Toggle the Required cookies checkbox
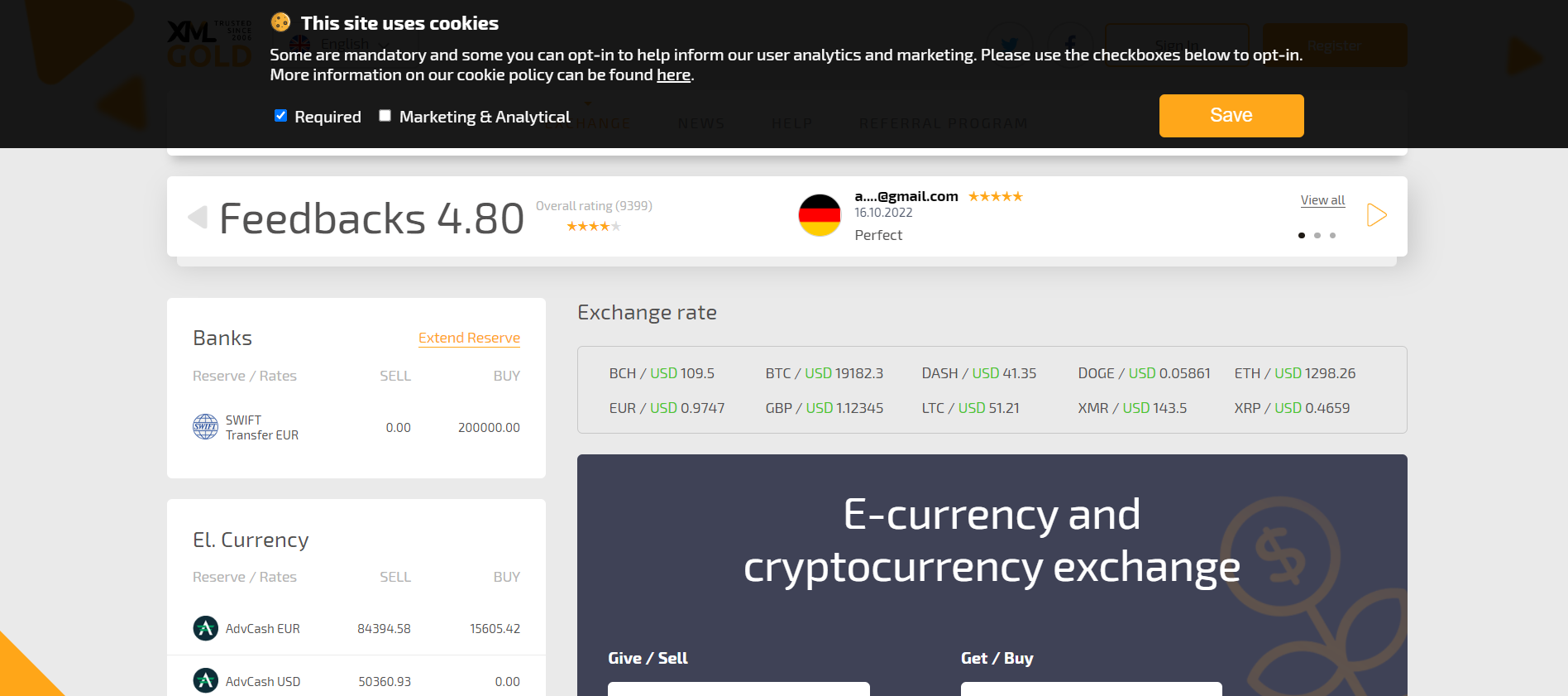The width and height of the screenshot is (1568, 696). click(x=281, y=116)
